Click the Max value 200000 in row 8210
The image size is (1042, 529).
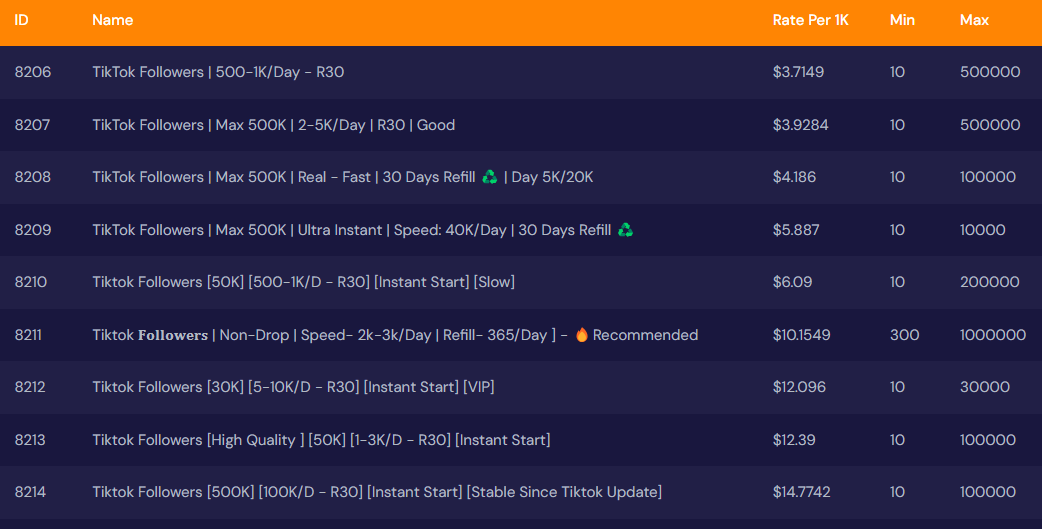[990, 282]
